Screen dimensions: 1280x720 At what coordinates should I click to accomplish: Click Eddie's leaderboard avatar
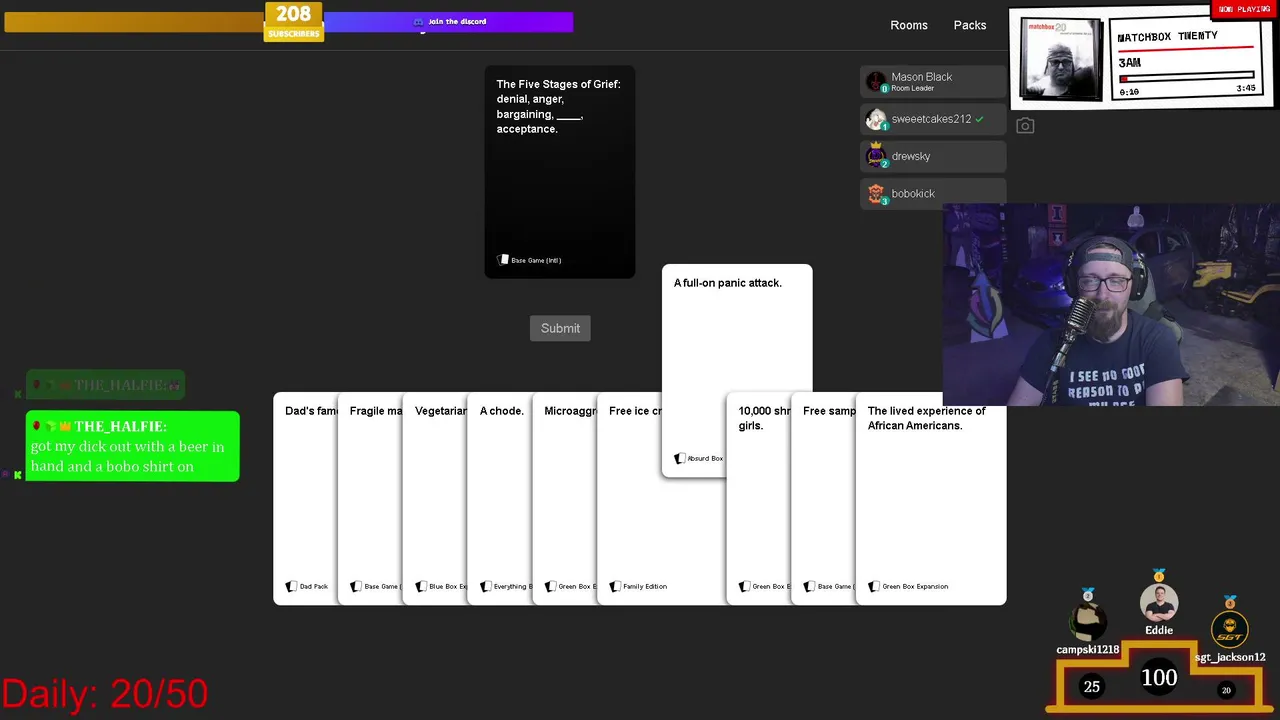pos(1159,603)
